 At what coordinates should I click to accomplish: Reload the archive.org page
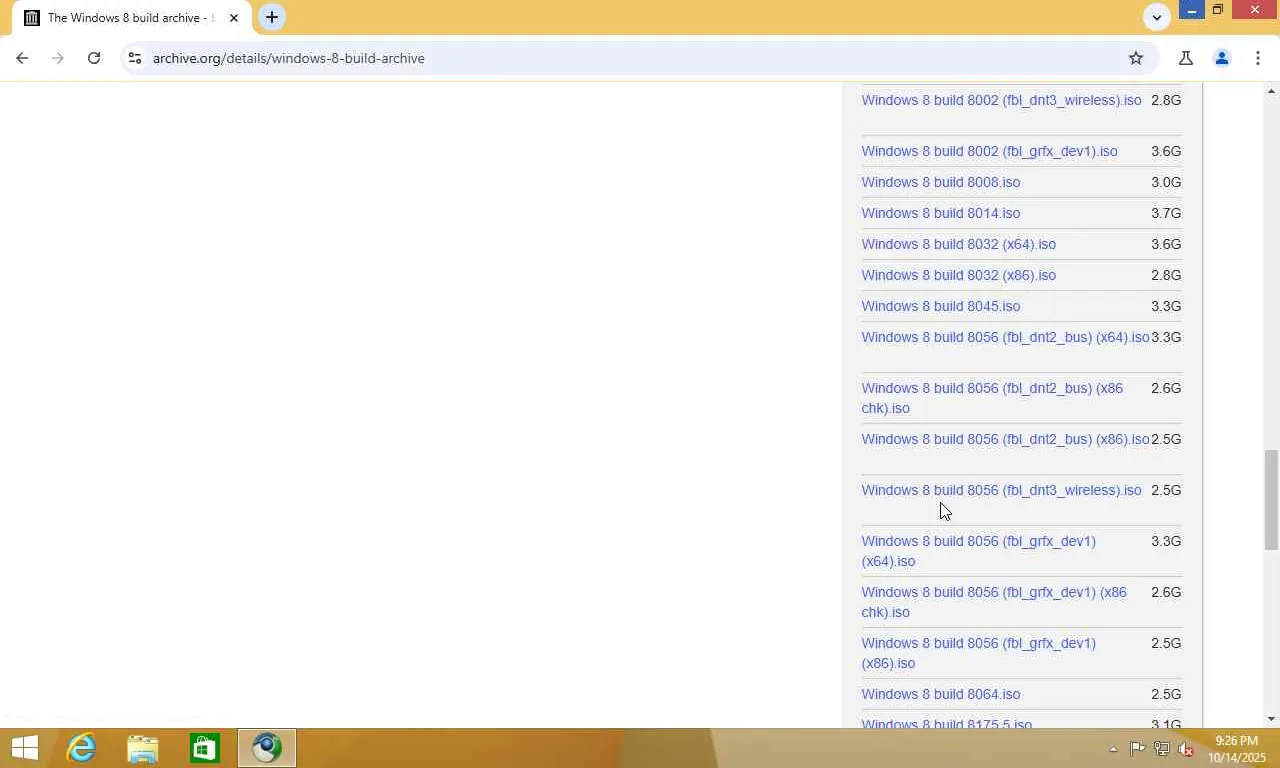pos(94,58)
